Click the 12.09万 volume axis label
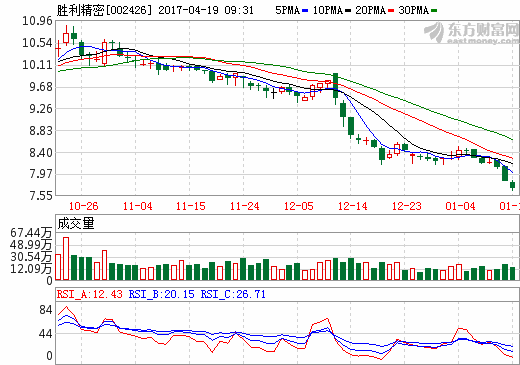Viewport: 520px width, 365px height. click(31, 269)
